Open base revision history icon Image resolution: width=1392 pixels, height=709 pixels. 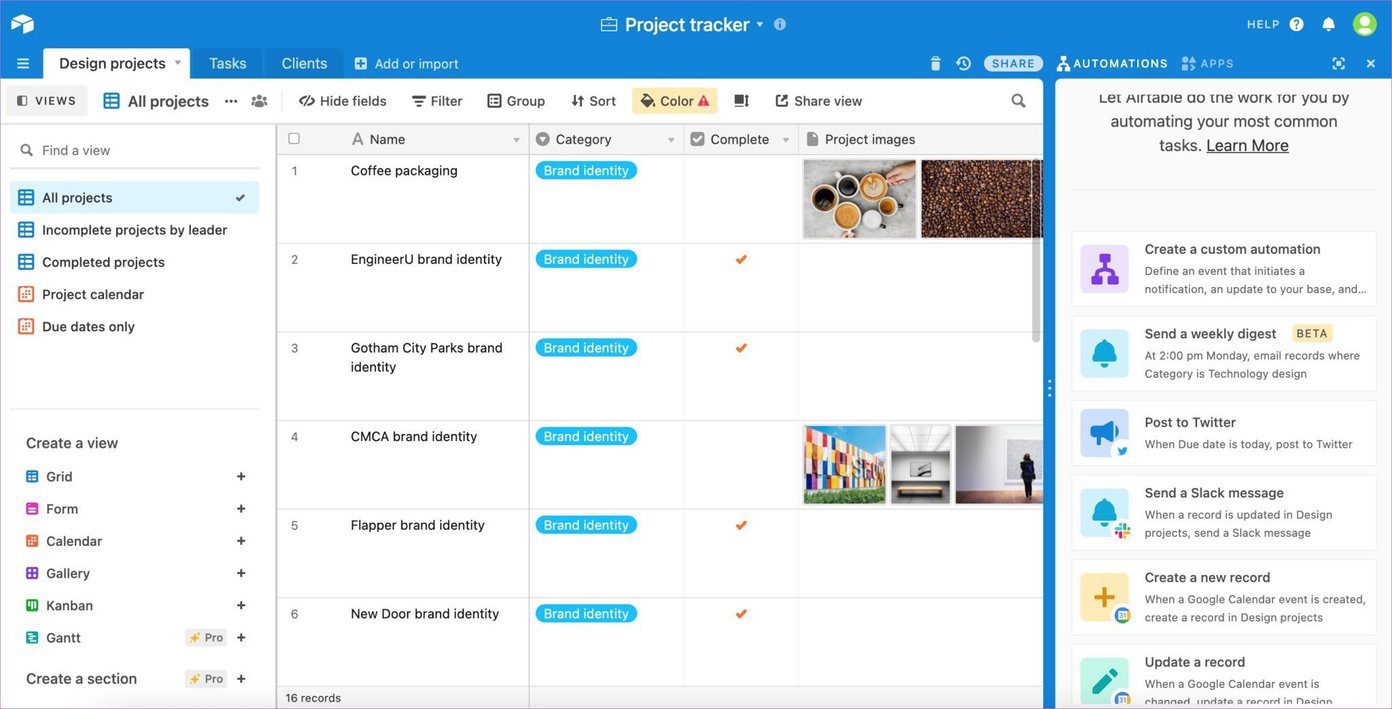963,63
